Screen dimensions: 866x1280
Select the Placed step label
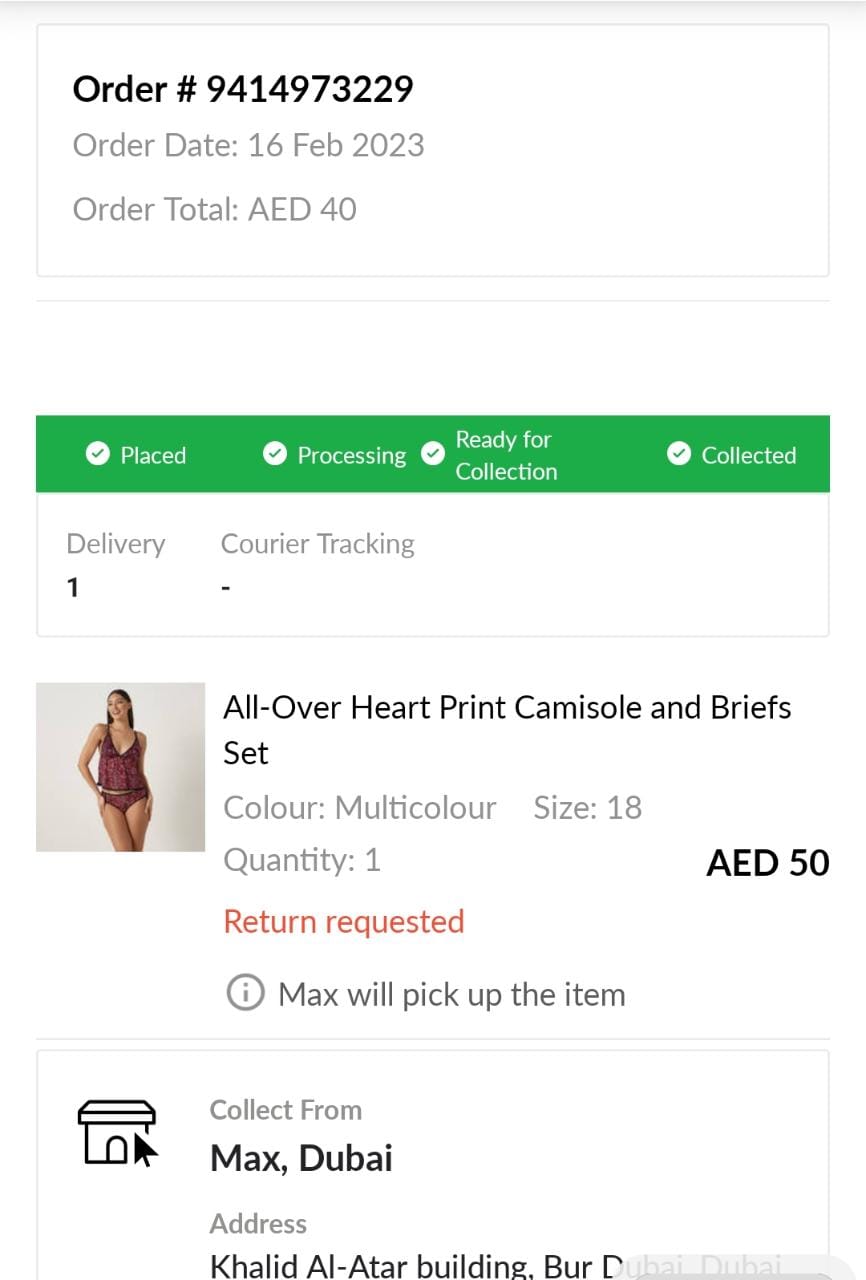(153, 456)
